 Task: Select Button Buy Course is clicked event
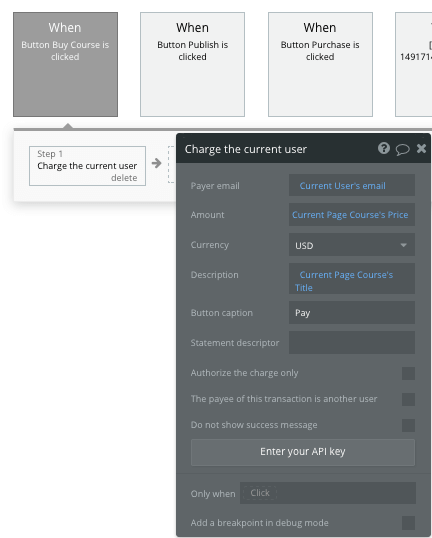pyautogui.click(x=66, y=65)
